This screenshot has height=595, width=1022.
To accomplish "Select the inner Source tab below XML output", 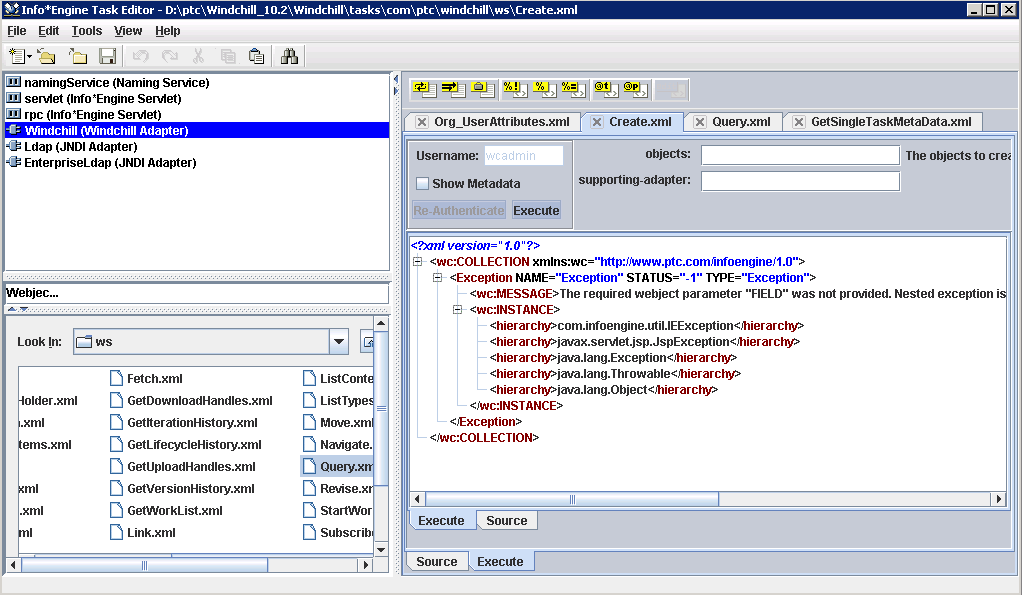I will pyautogui.click(x=506, y=520).
